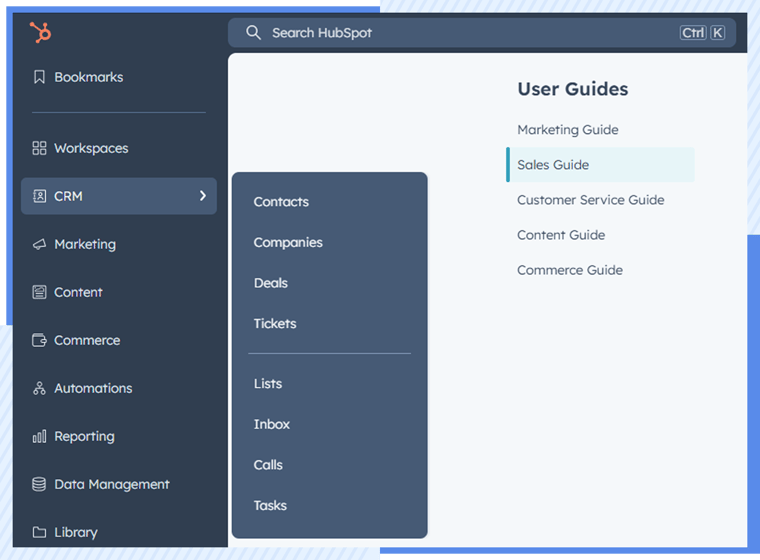
Task: Click the Library folder icon
Action: click(39, 532)
